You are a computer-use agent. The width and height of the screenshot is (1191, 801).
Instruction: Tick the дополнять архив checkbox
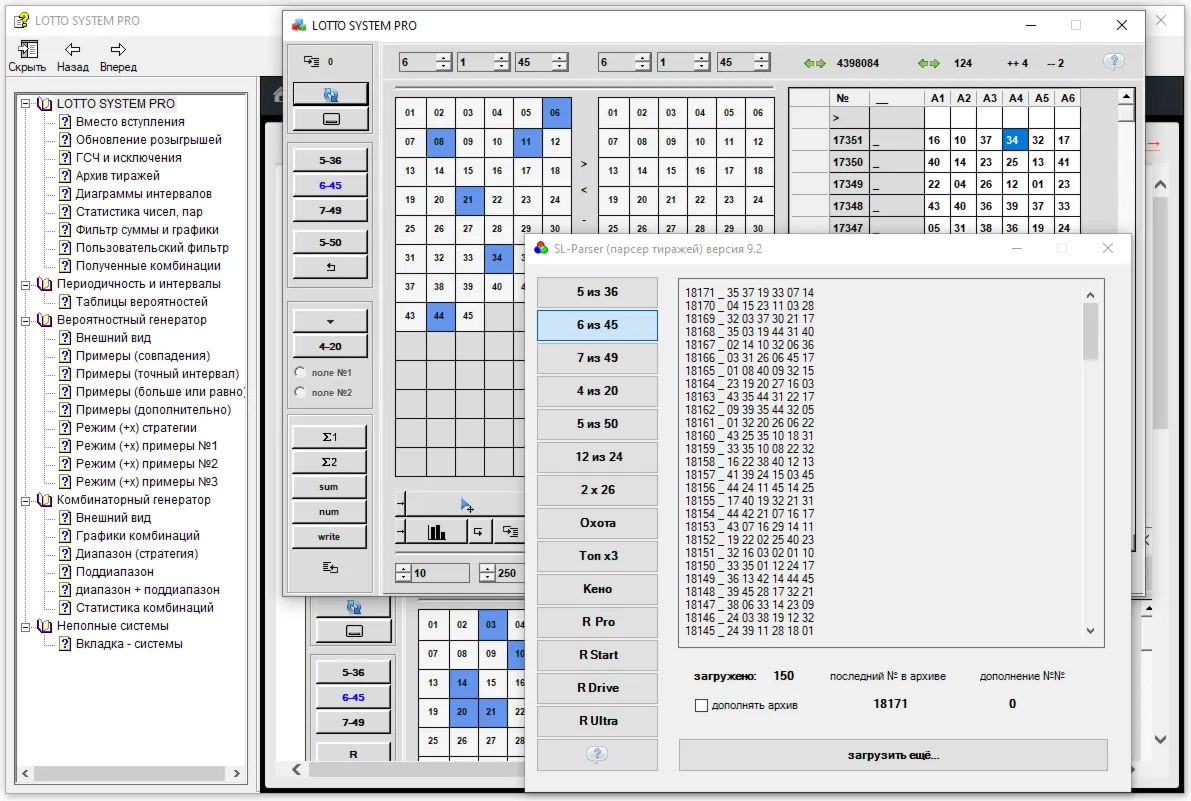pyautogui.click(x=701, y=705)
